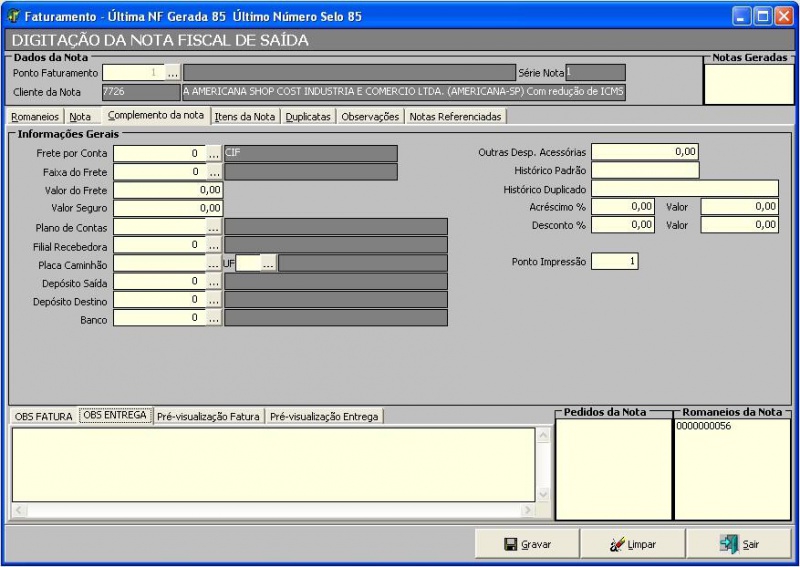Open Depósito Destino lookup button
The width and height of the screenshot is (800, 567).
[x=214, y=300]
